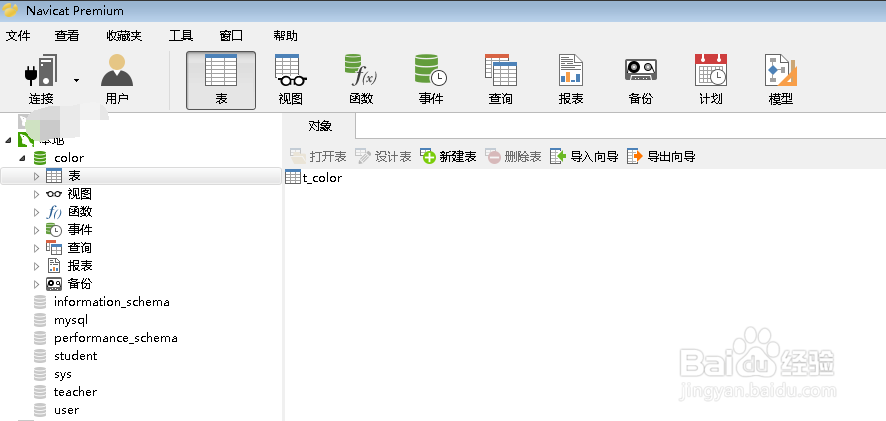The width and height of the screenshot is (886, 421).
Task: Open 查询 queries from the toolbar
Action: [x=501, y=80]
